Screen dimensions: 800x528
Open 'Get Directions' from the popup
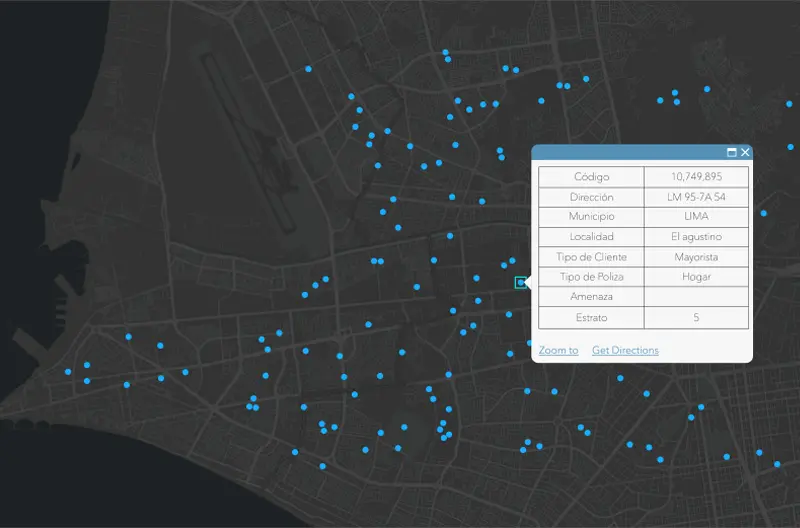coord(625,350)
